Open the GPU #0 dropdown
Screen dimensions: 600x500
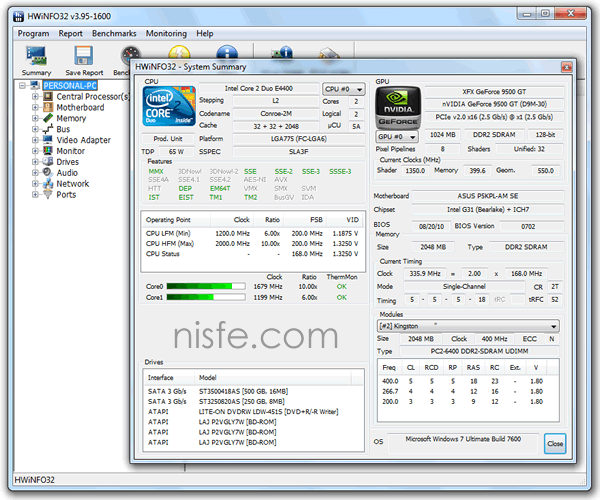(x=397, y=137)
